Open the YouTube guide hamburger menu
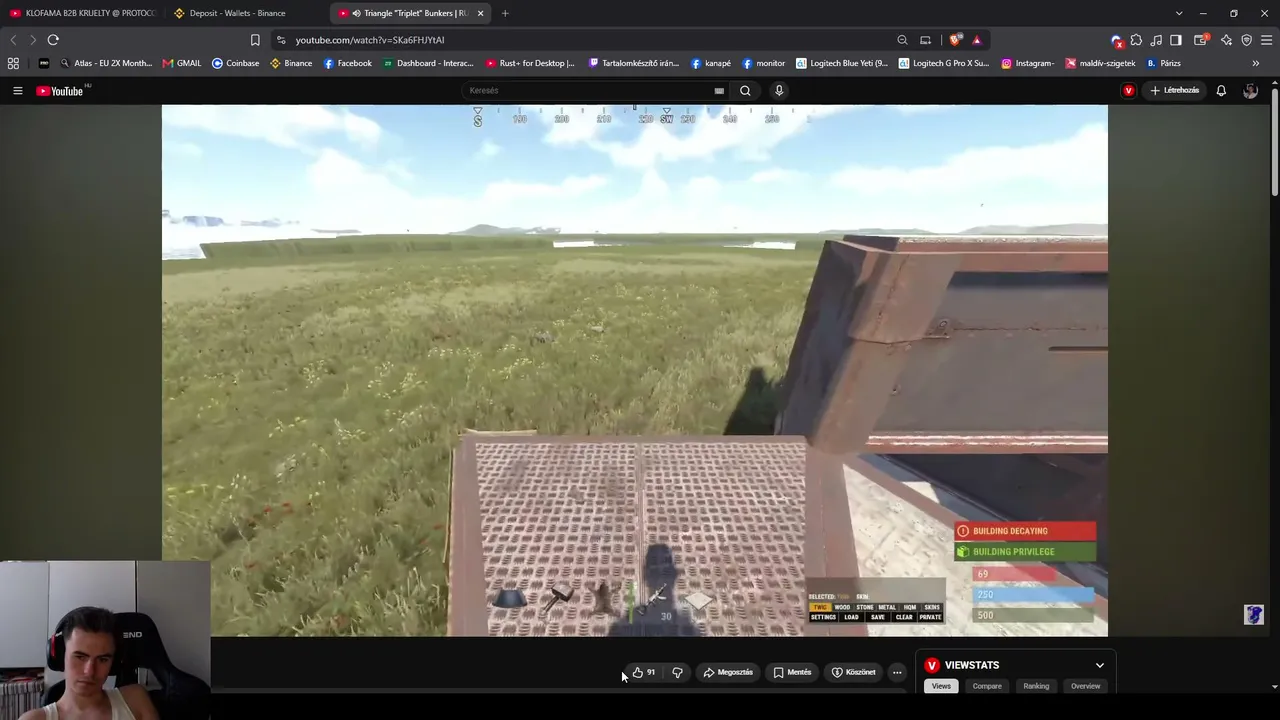Image resolution: width=1280 pixels, height=720 pixels. (17, 91)
